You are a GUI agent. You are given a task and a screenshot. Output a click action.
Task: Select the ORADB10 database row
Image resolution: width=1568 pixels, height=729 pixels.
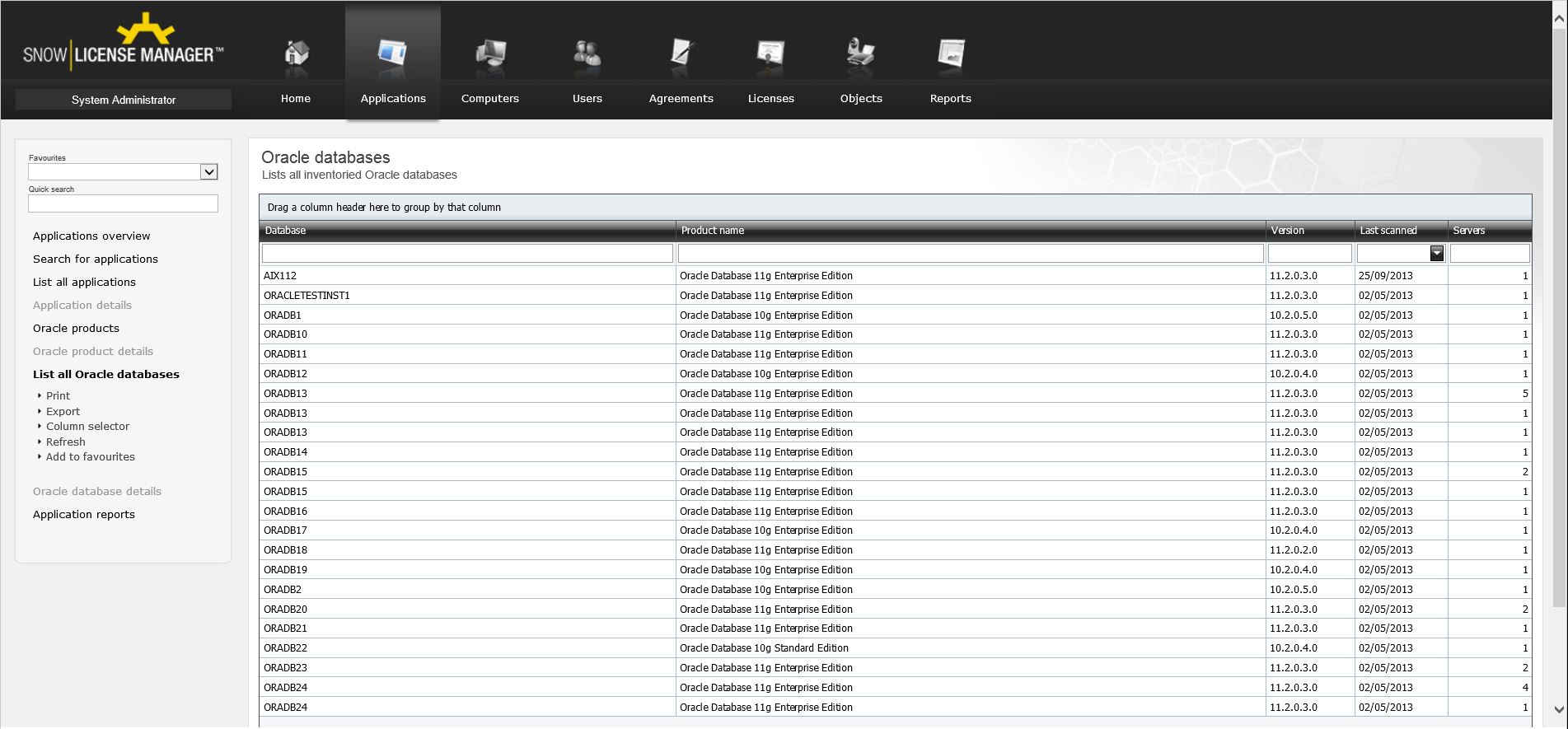(896, 334)
